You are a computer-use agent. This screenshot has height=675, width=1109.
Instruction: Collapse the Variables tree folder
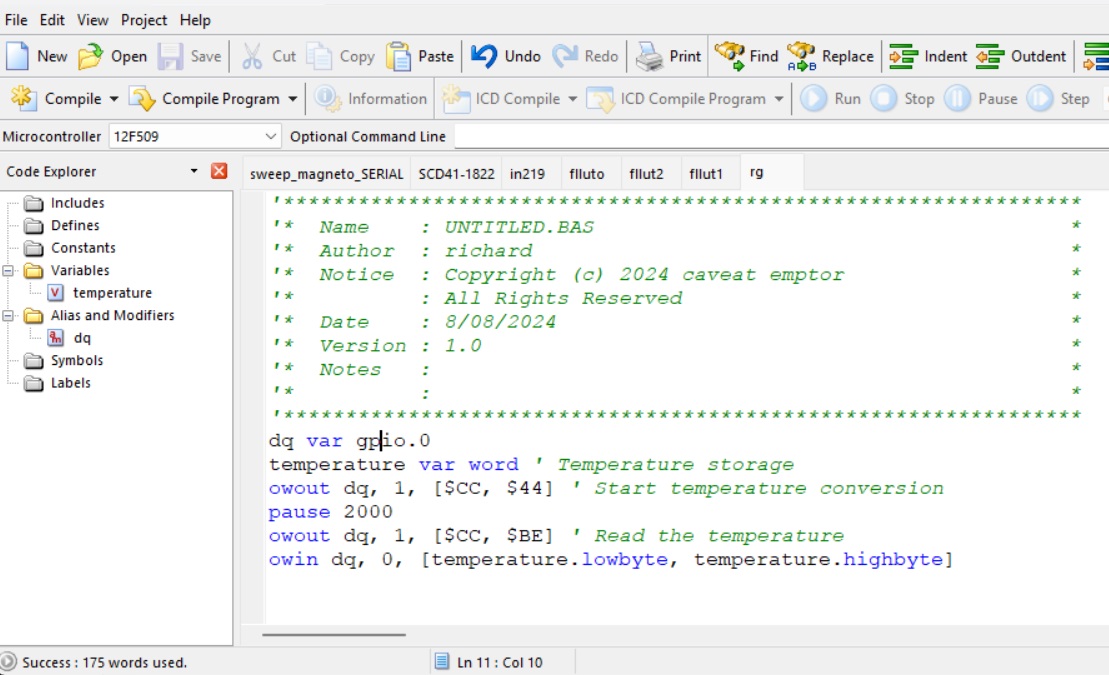[x=9, y=271]
